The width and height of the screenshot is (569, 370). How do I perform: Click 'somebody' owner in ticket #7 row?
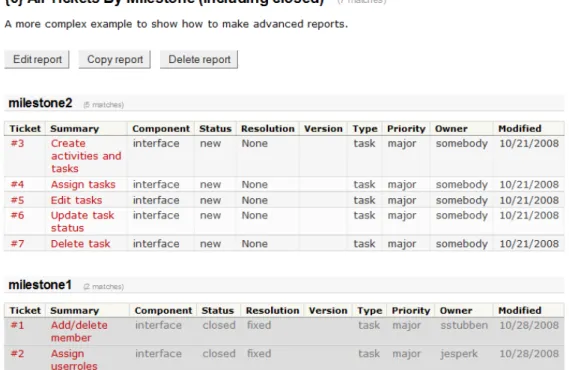[x=462, y=244]
